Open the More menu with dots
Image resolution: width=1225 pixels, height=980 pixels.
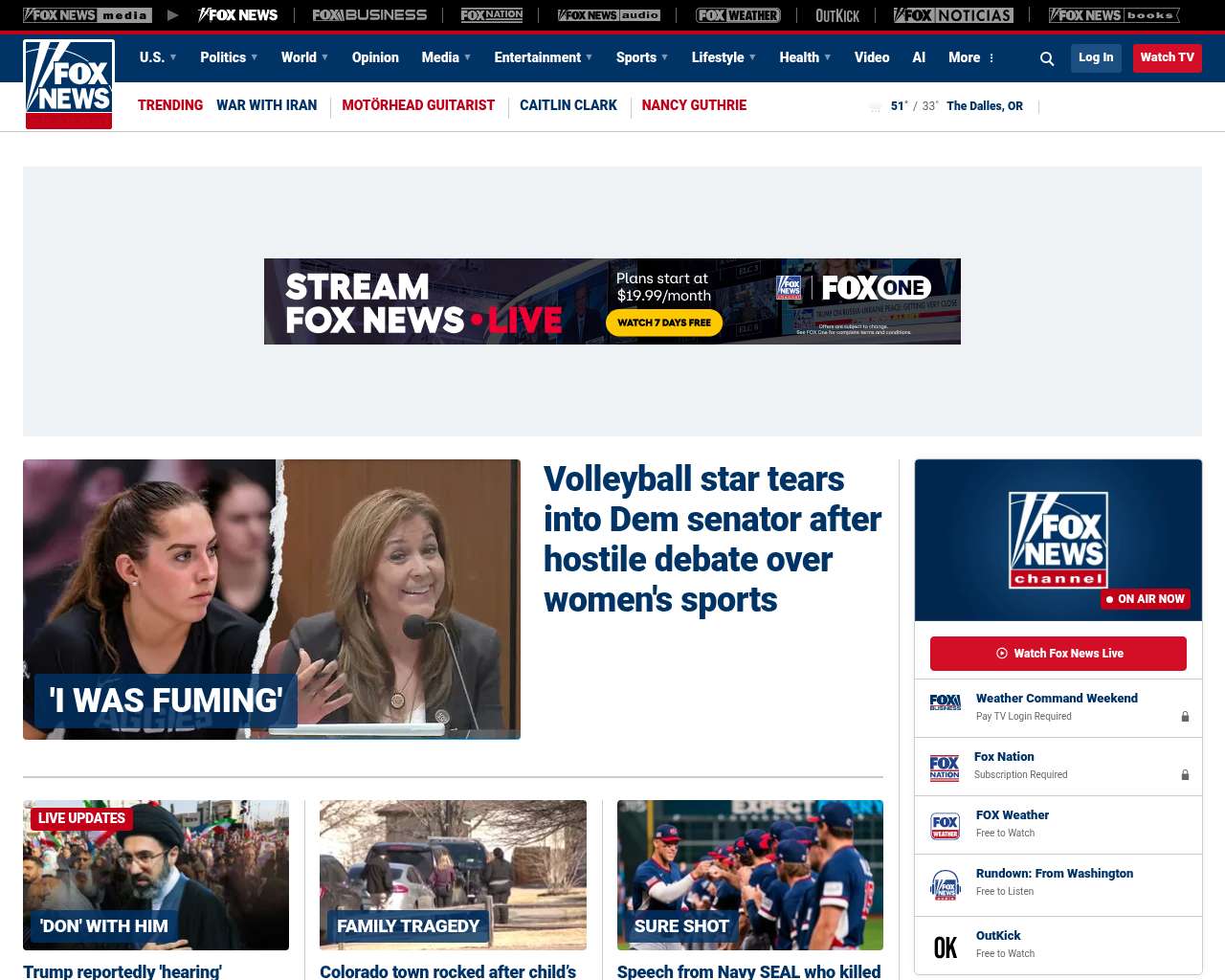[x=971, y=57]
